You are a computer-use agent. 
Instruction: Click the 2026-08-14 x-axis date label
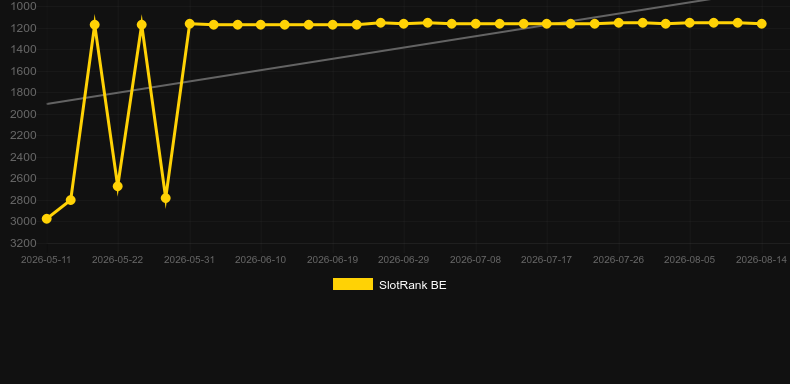pyautogui.click(x=761, y=260)
